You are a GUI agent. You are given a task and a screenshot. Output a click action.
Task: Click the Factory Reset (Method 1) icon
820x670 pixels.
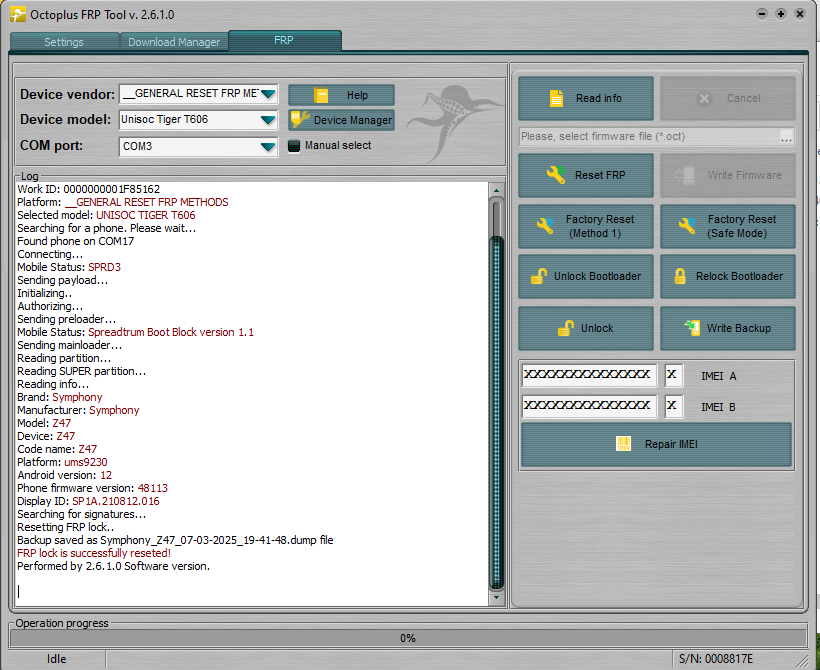click(545, 226)
